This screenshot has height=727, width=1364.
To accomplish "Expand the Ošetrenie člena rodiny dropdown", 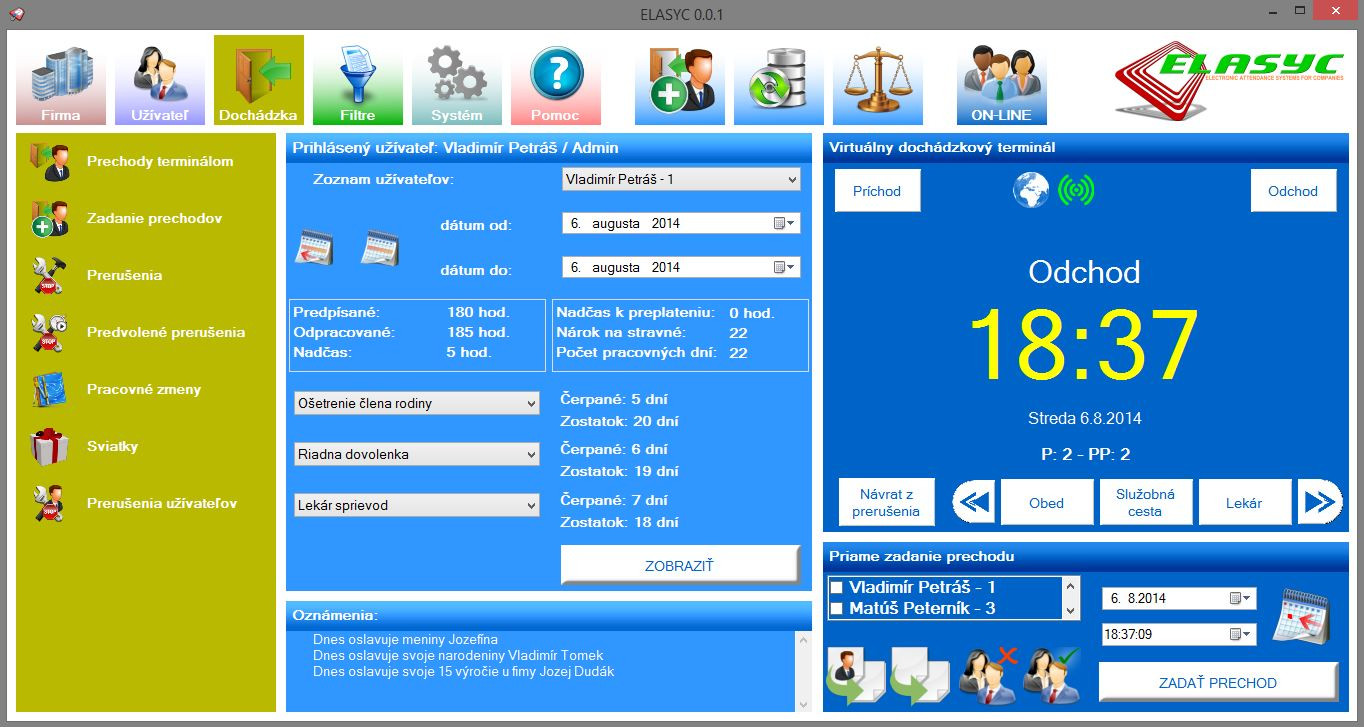I will [x=417, y=404].
